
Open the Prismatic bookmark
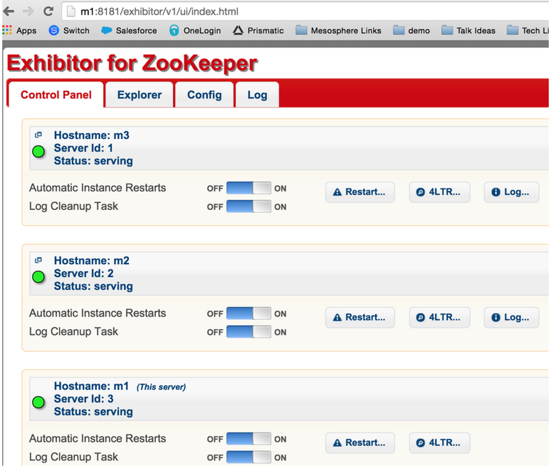coord(259,31)
